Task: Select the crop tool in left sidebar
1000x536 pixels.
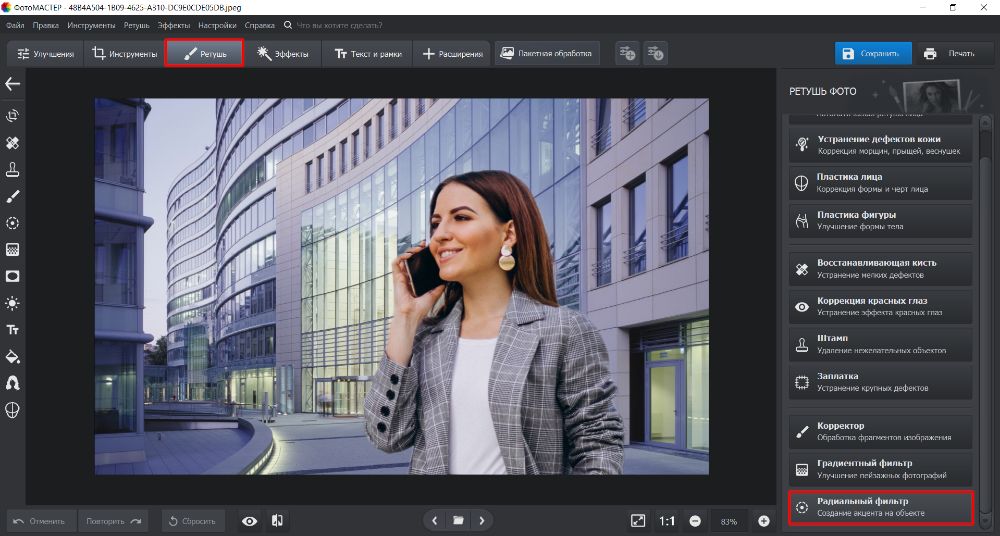Action: coord(13,116)
